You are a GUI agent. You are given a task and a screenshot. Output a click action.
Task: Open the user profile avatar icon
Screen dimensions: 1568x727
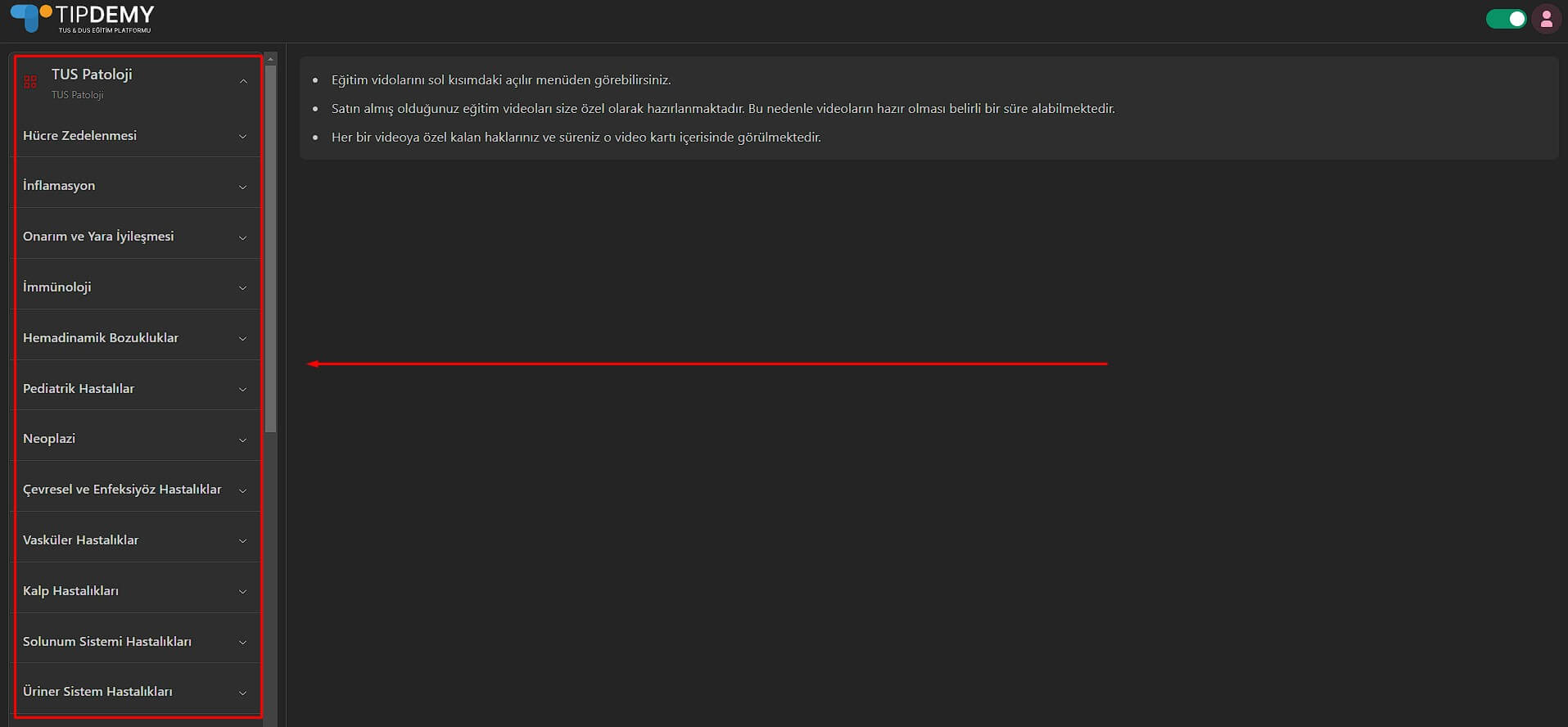[x=1546, y=19]
